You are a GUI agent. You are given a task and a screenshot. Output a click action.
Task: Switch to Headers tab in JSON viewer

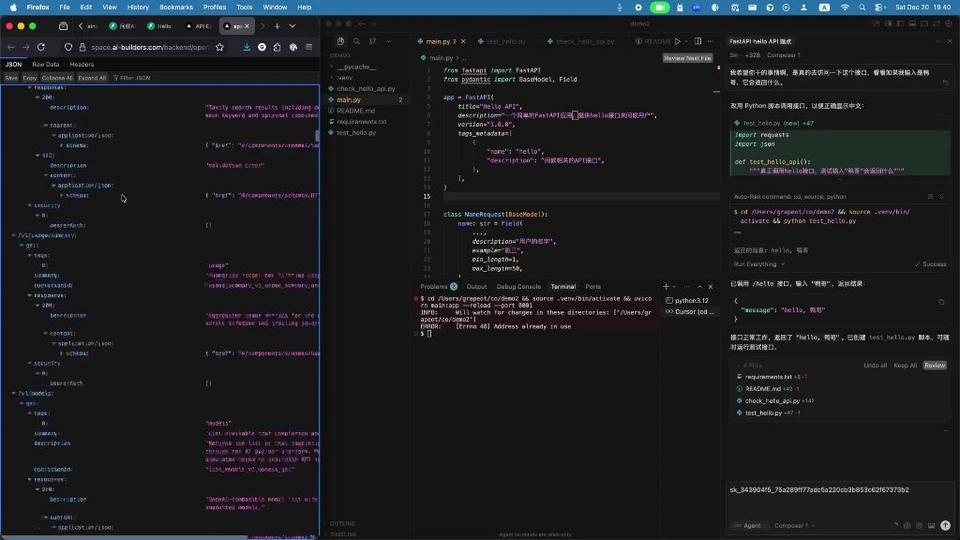(x=81, y=64)
